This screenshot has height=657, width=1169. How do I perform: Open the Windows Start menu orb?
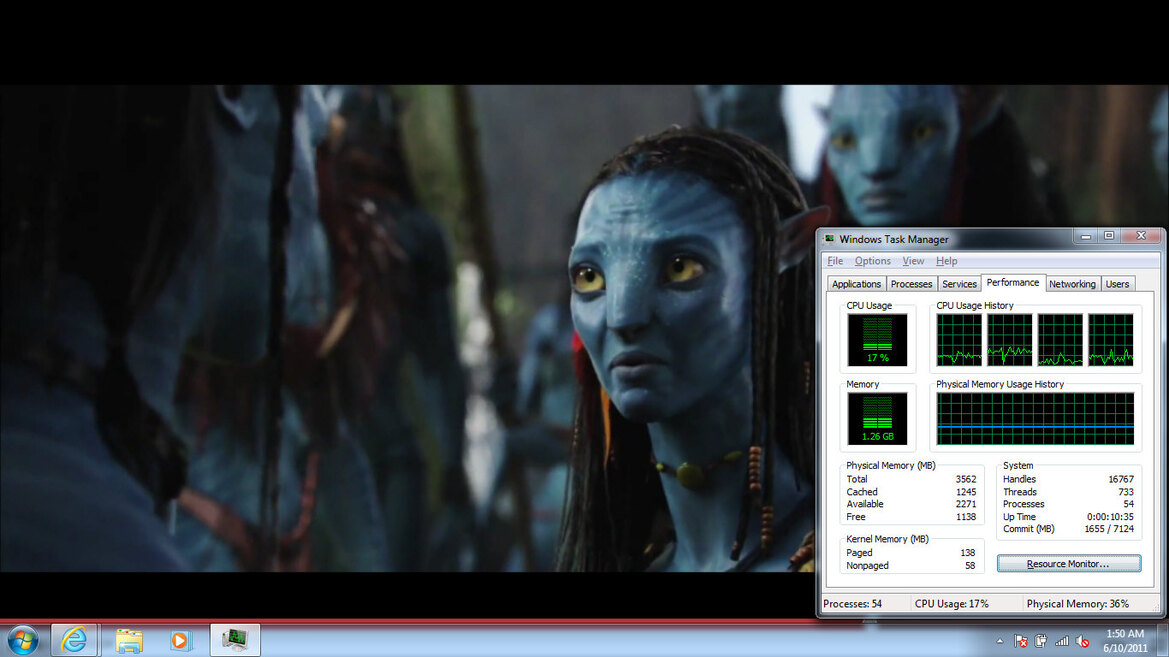(22, 641)
